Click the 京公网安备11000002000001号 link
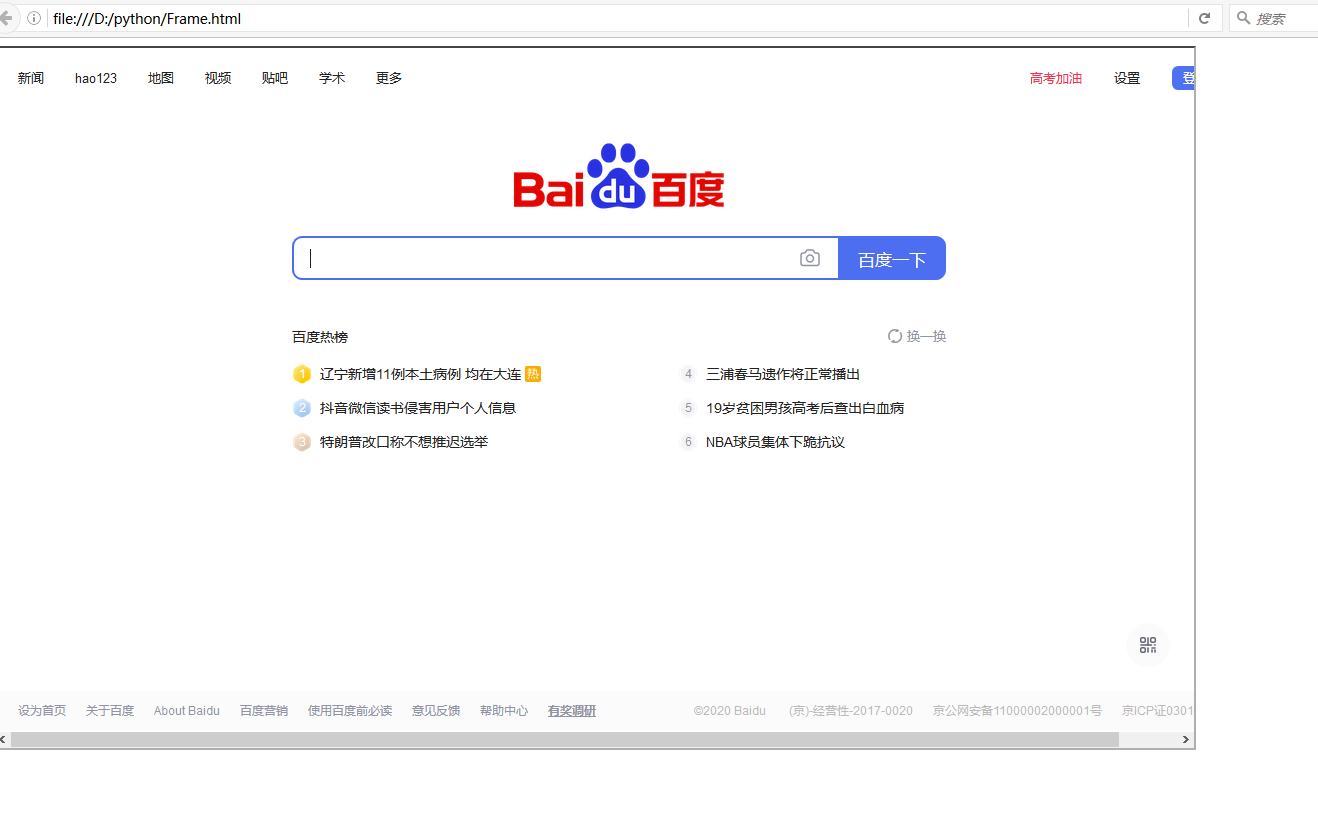Screen dimensions: 1318x833 (x=1018, y=711)
